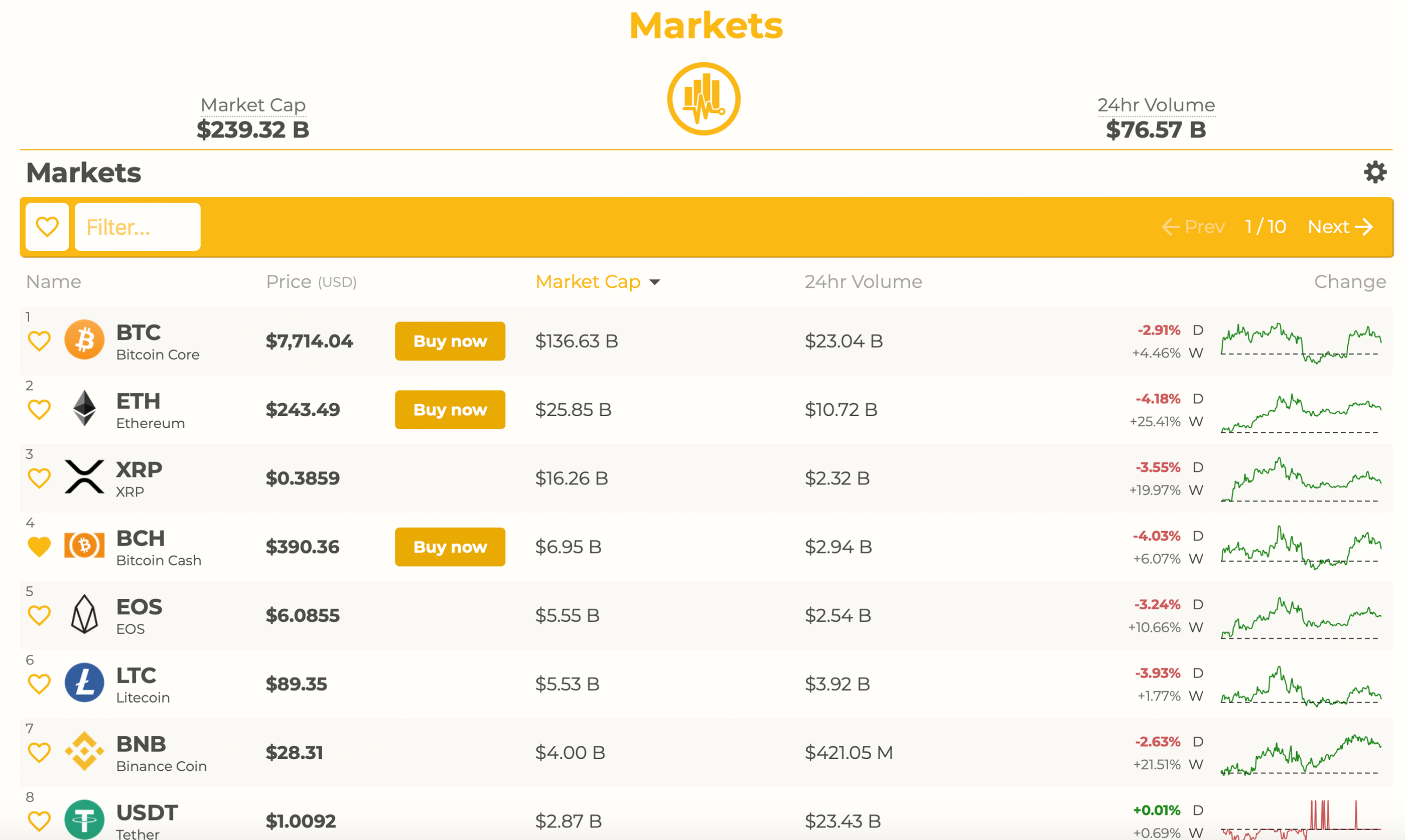Open the USDT price sparkline chart

[x=1301, y=819]
